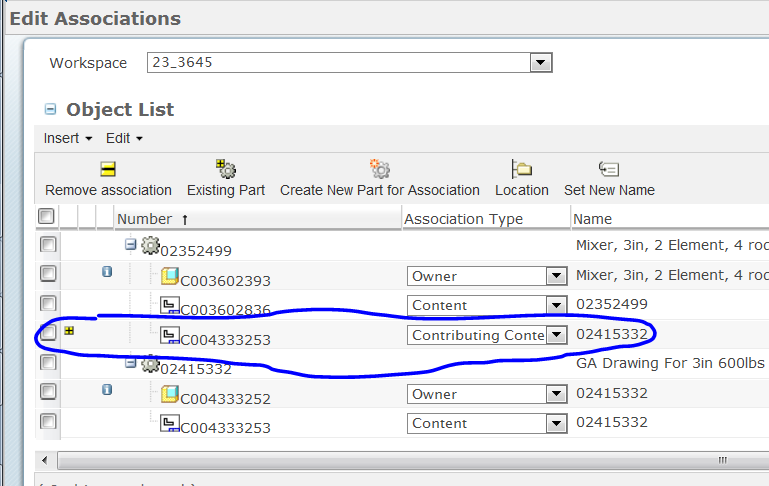This screenshot has width=769, height=486.
Task: Check the box for the GA Drawing part row
Action: click(x=48, y=362)
